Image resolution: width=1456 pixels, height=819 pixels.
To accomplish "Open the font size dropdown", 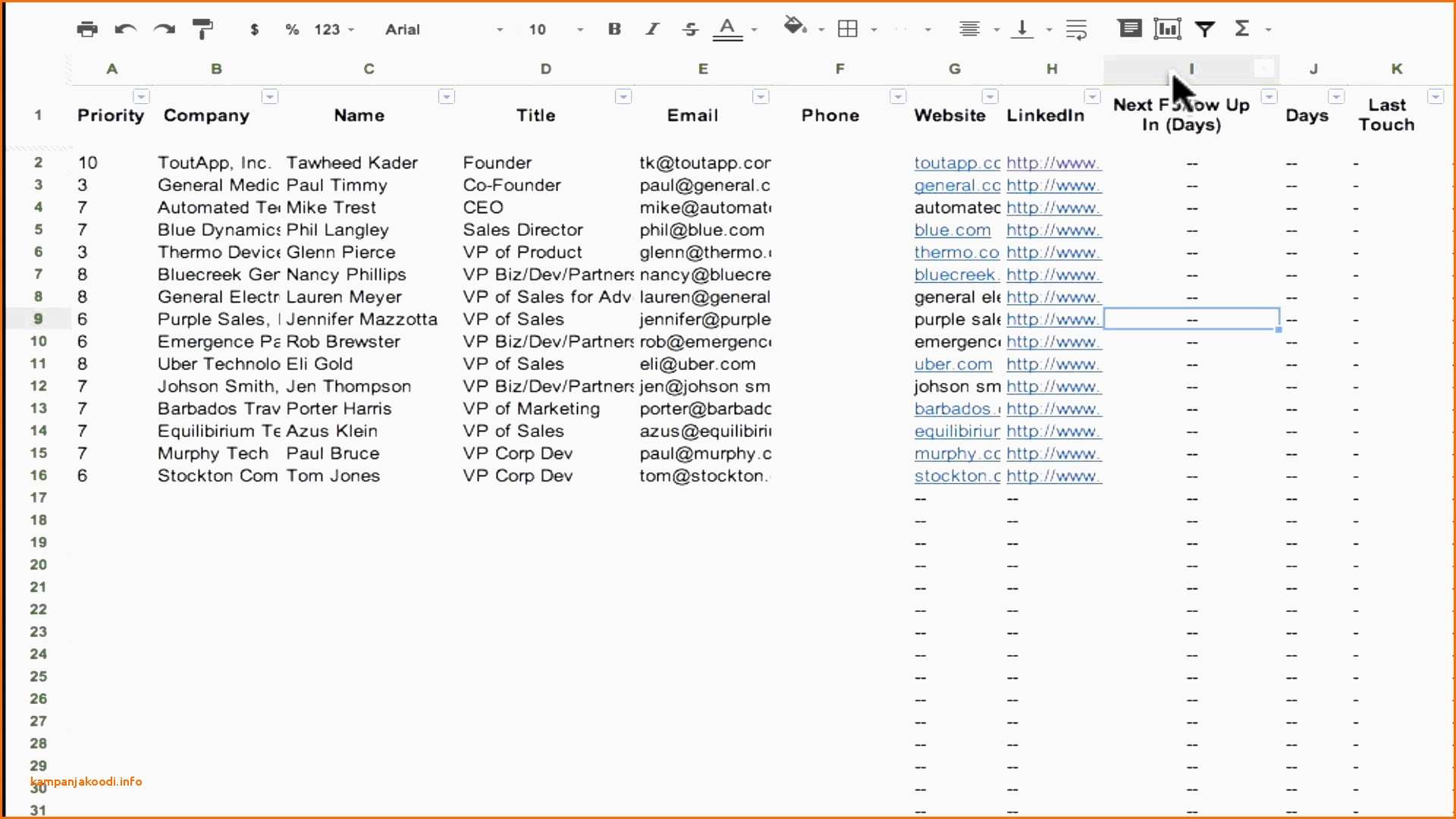I will point(580,29).
